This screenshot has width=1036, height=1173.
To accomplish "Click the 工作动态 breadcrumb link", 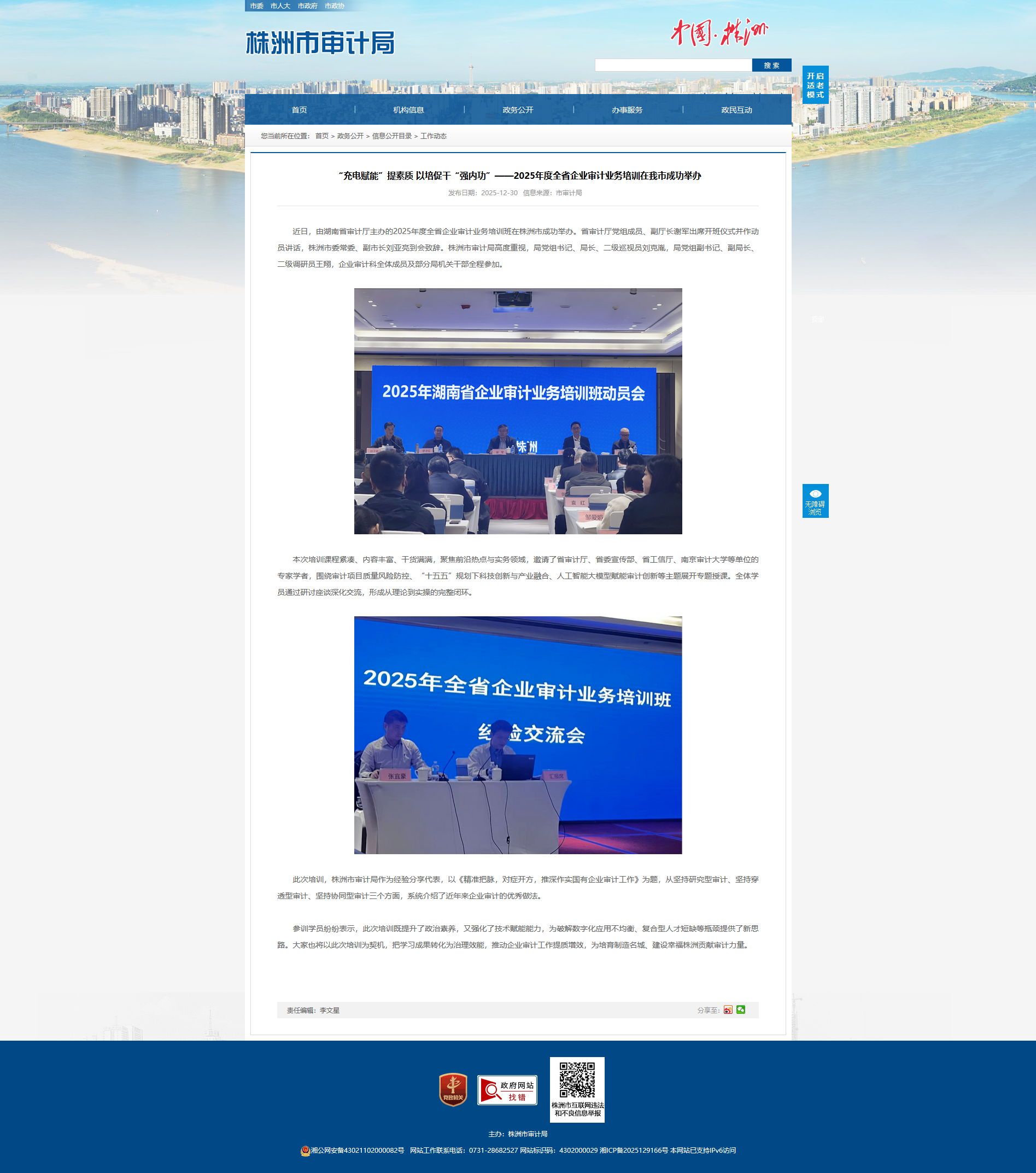I will (433, 136).
